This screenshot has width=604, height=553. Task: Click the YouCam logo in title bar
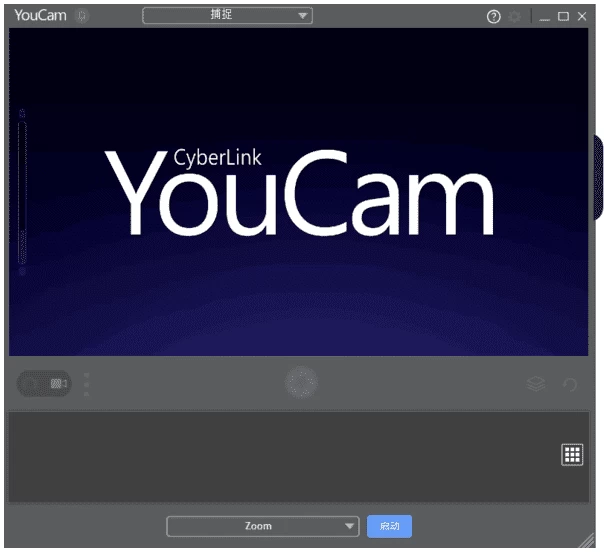(40, 16)
